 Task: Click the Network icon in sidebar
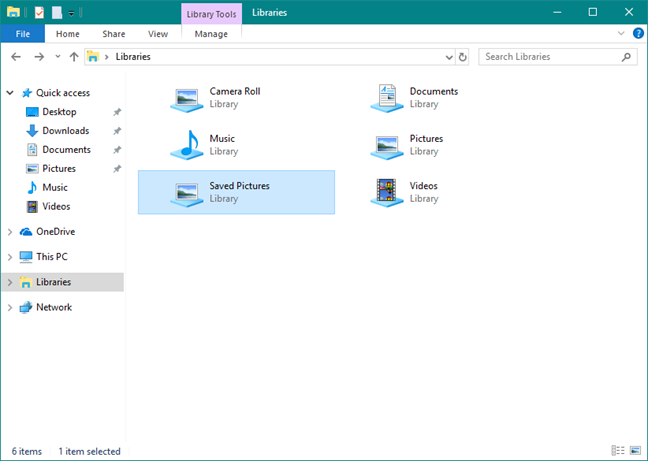(x=26, y=307)
